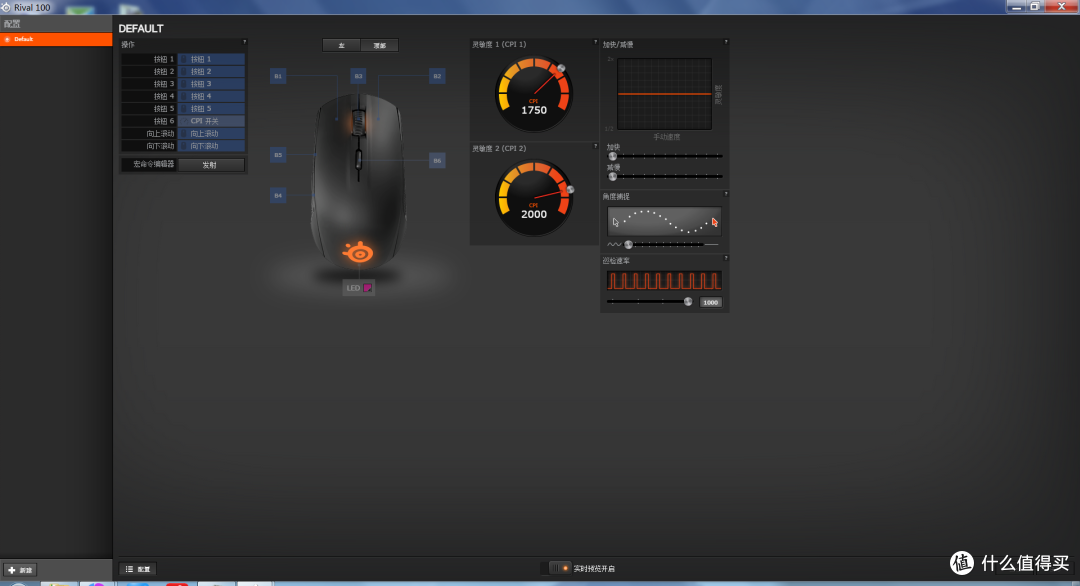Click the wave icon beside angle snapping slider
The width and height of the screenshot is (1080, 586).
[614, 244]
